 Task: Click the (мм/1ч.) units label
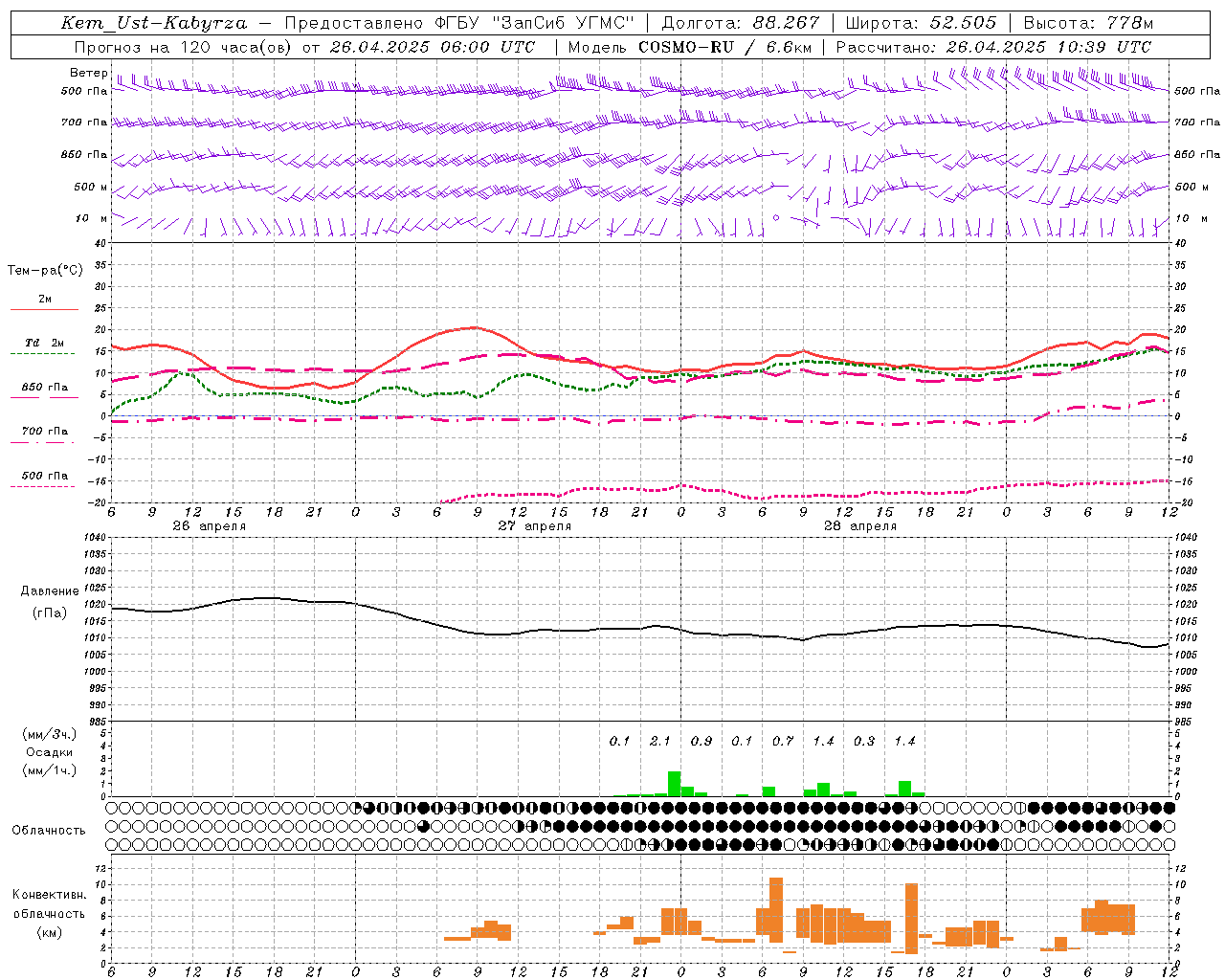49,770
